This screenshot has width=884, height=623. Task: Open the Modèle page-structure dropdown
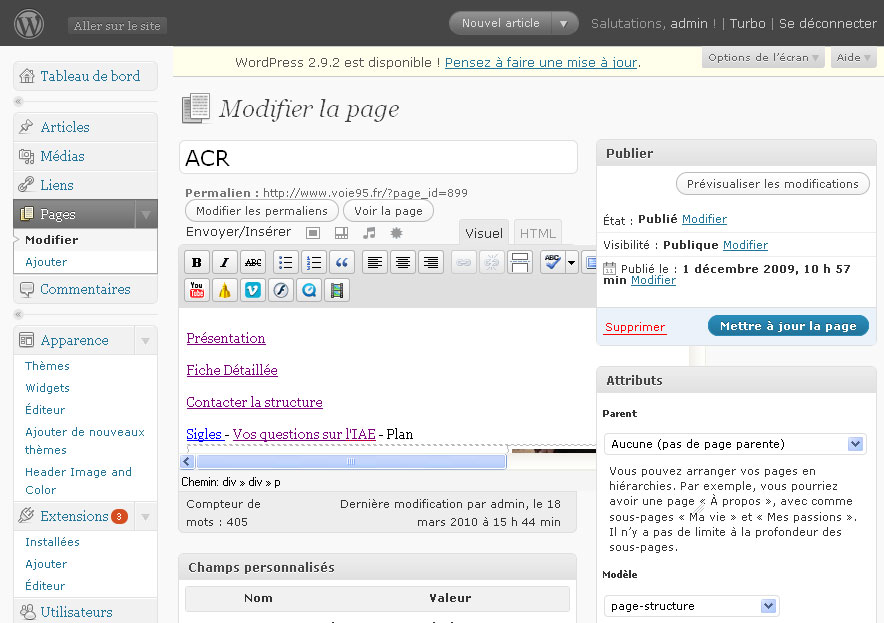(691, 605)
